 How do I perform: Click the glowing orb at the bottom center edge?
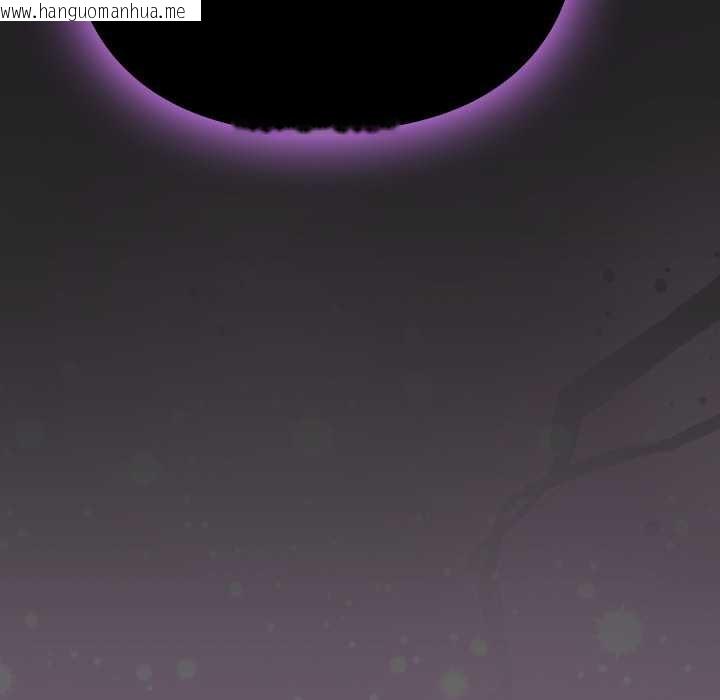pyautogui.click(x=453, y=683)
